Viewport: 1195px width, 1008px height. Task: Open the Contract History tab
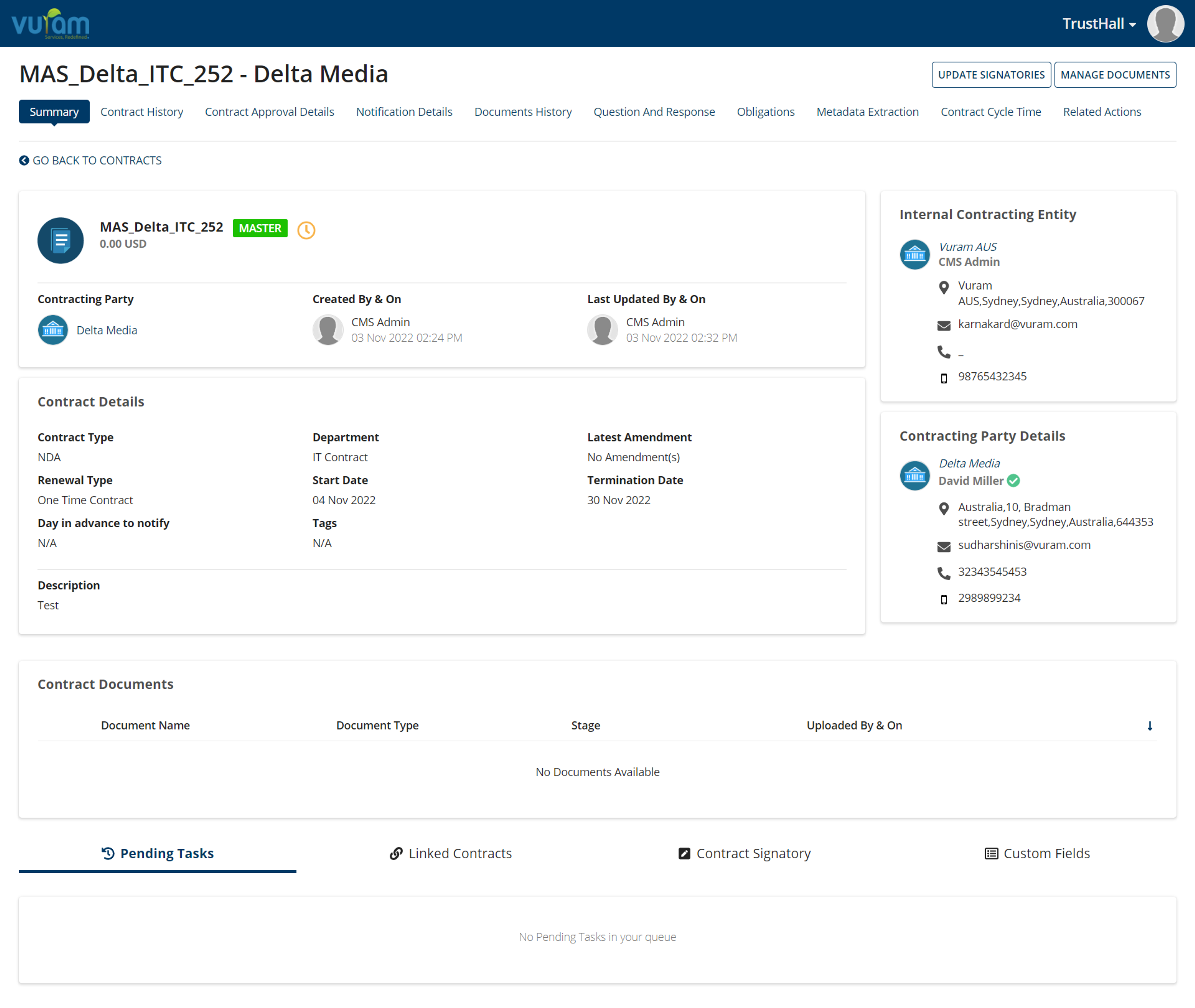click(142, 111)
